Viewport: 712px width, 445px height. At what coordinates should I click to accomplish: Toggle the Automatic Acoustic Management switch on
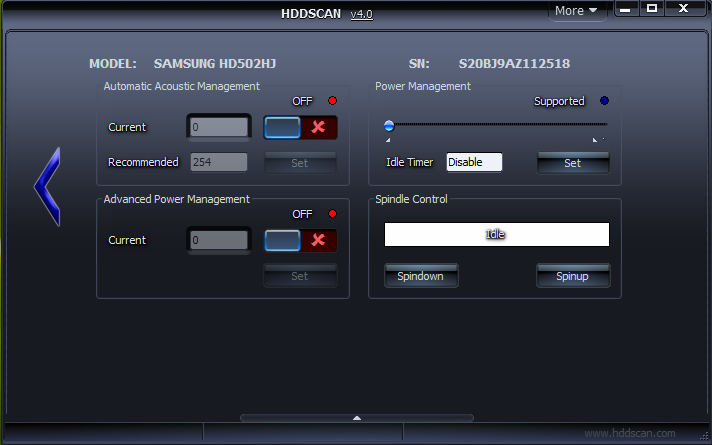coord(283,127)
